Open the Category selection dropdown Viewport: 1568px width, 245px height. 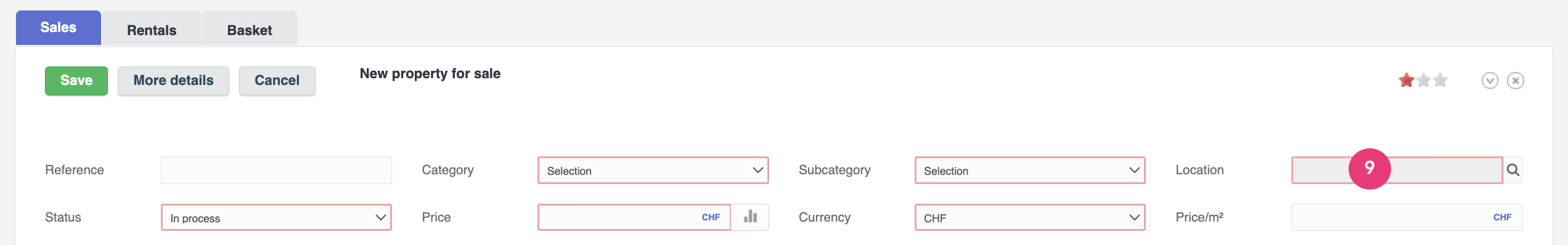(653, 170)
